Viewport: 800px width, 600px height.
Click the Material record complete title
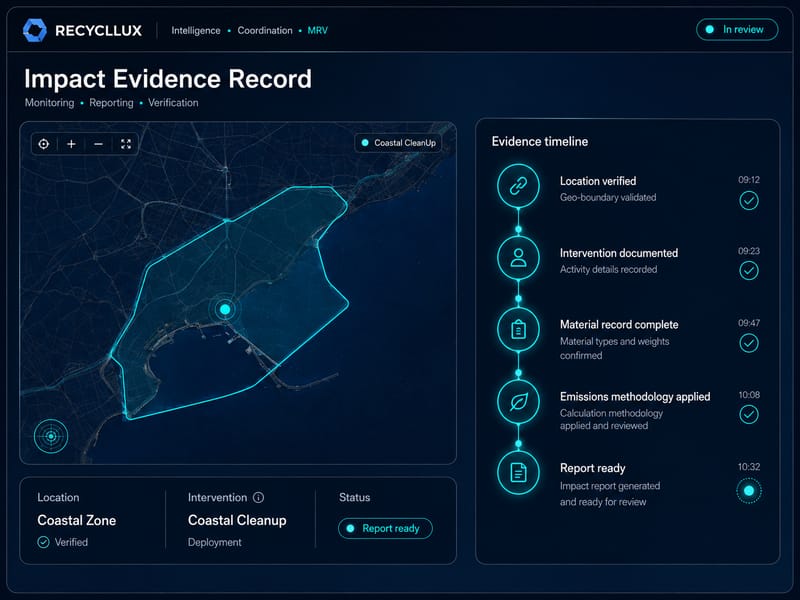pyautogui.click(x=619, y=324)
